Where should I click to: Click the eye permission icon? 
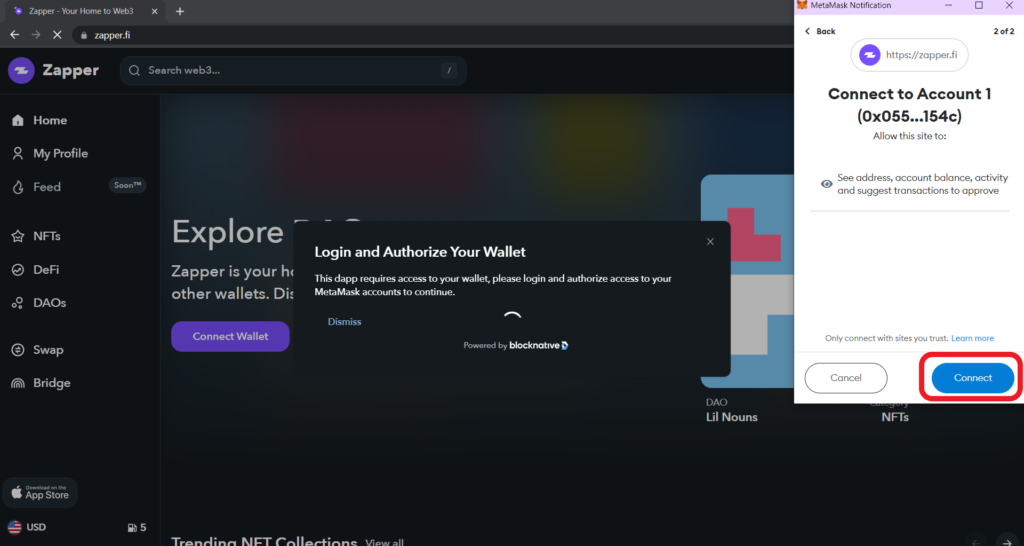point(827,184)
